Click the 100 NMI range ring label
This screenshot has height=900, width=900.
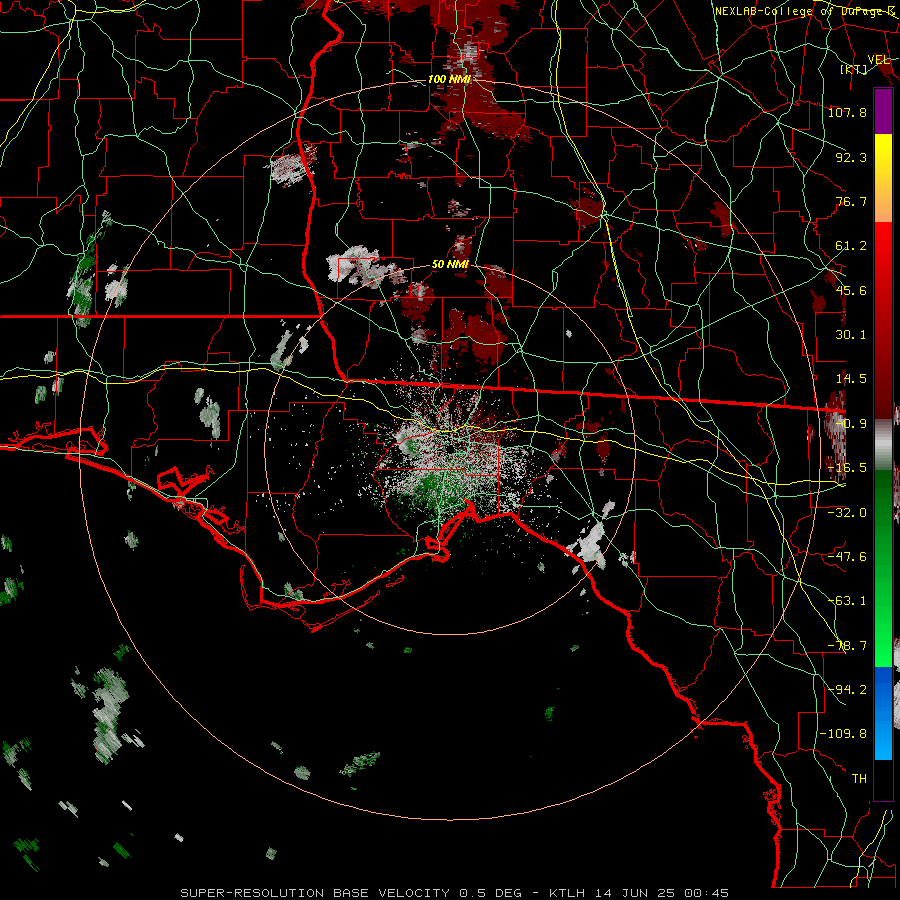click(x=449, y=79)
